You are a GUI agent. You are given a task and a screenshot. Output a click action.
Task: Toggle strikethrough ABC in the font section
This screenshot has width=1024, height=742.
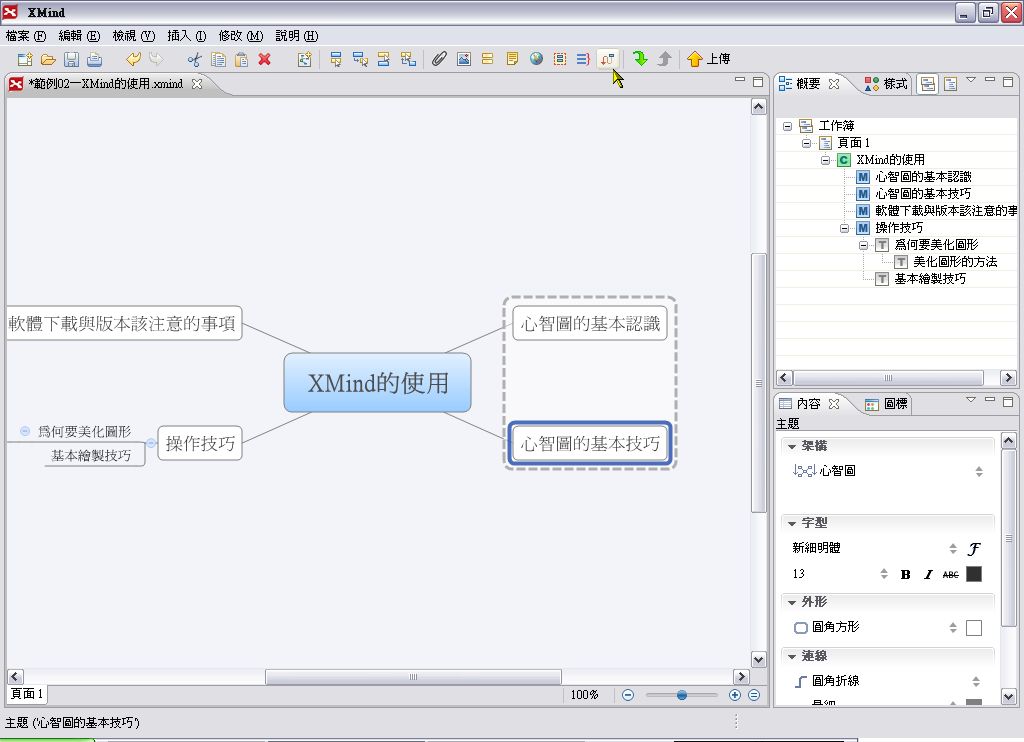pos(951,574)
